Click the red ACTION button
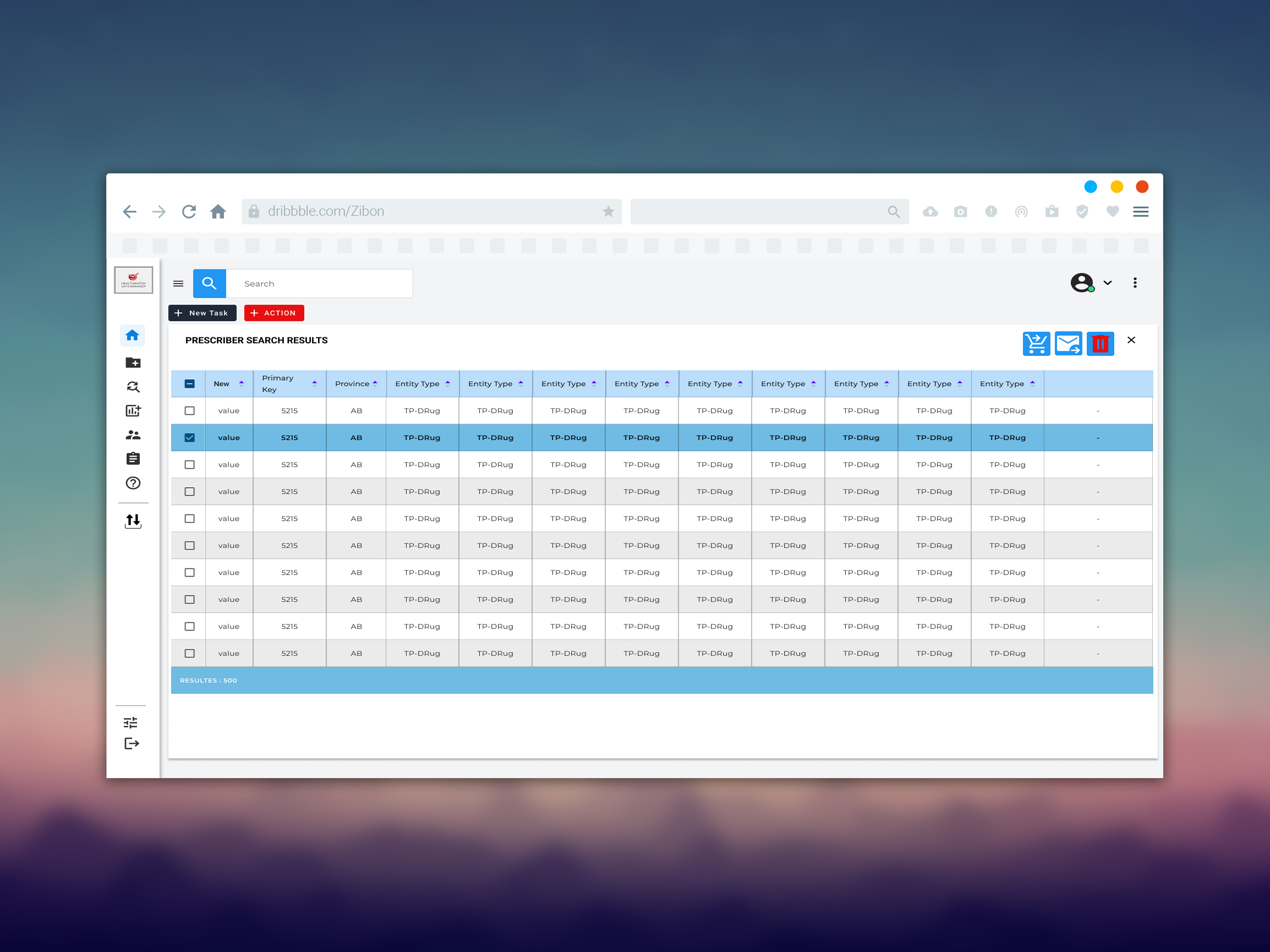Screen dimensions: 1270x952 pos(274,313)
